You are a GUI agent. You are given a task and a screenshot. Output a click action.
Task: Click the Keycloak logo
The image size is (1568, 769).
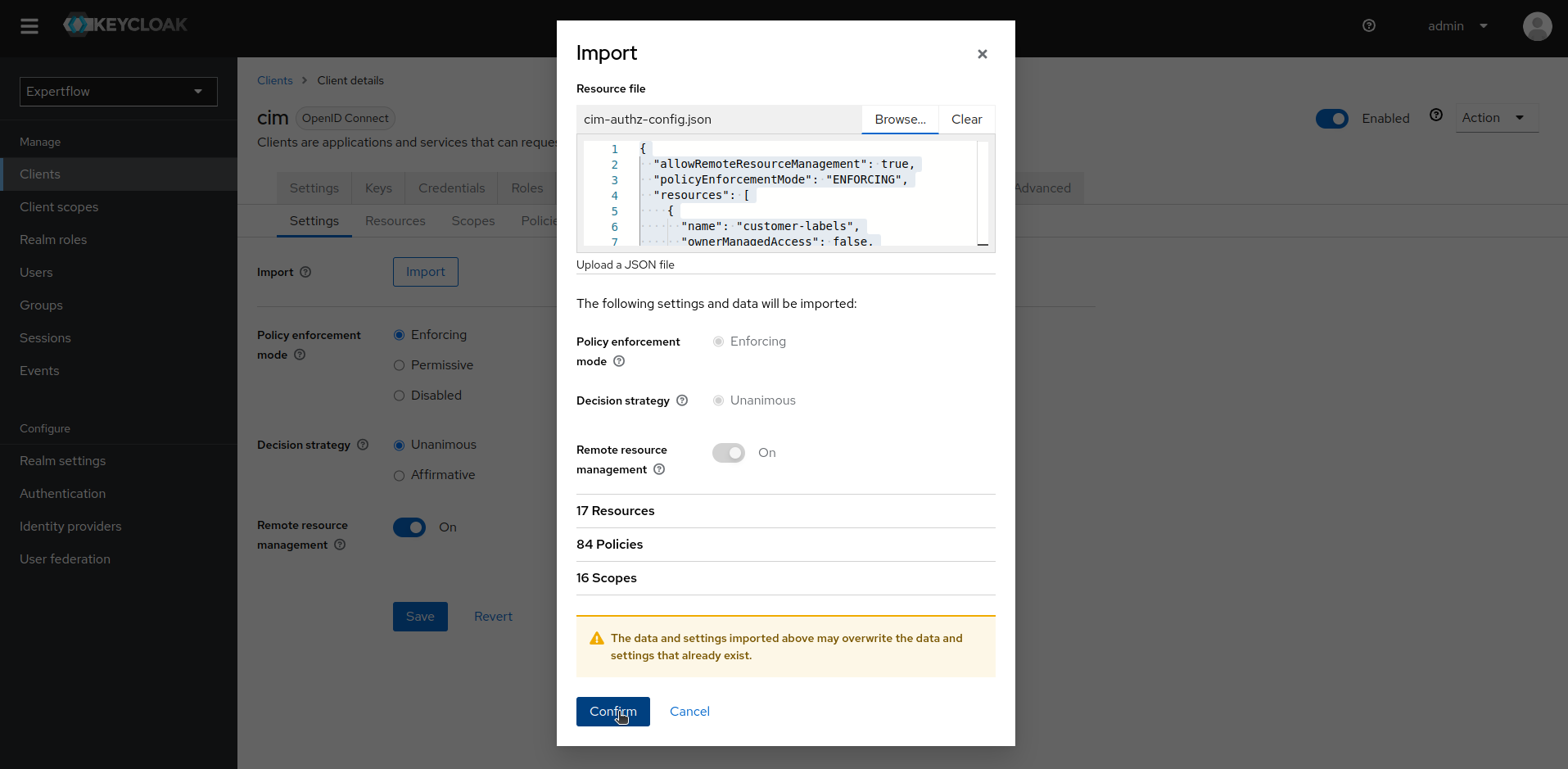[124, 25]
